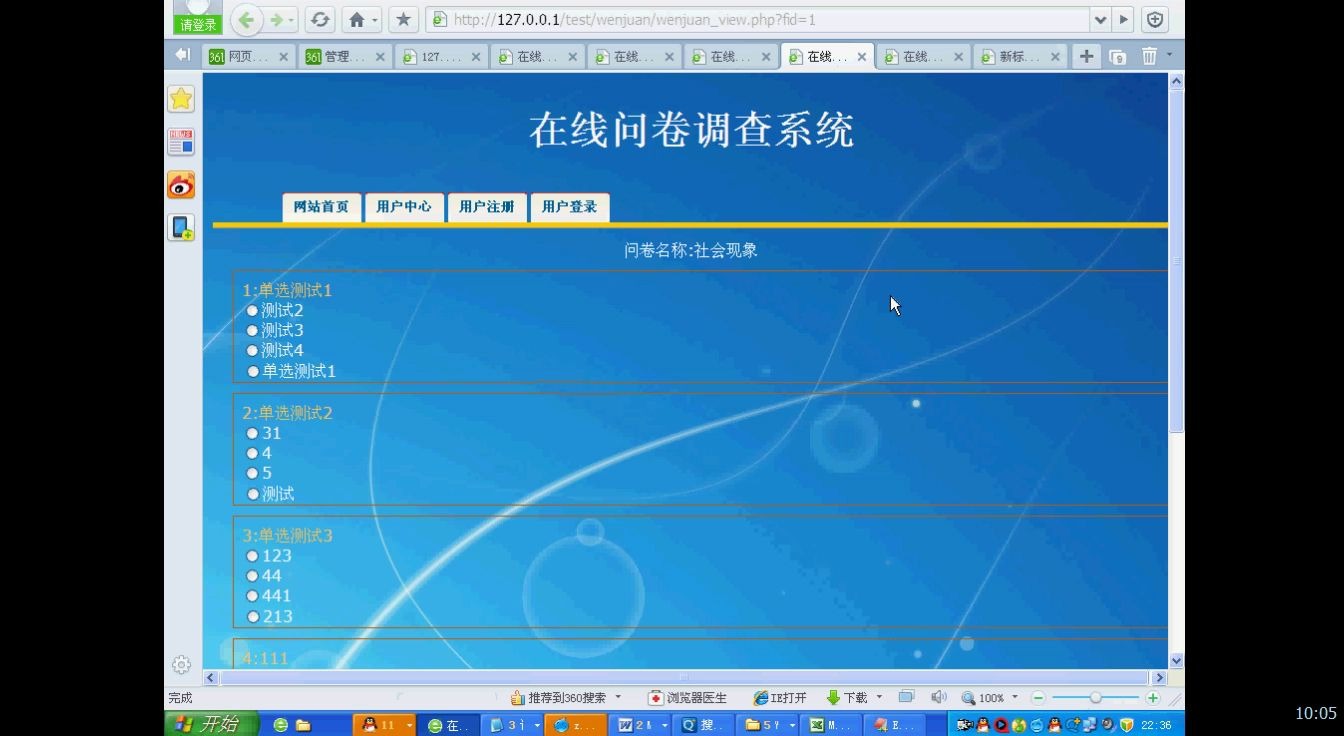
Task: Open the 网站首页 navigation tab
Action: [x=322, y=207]
